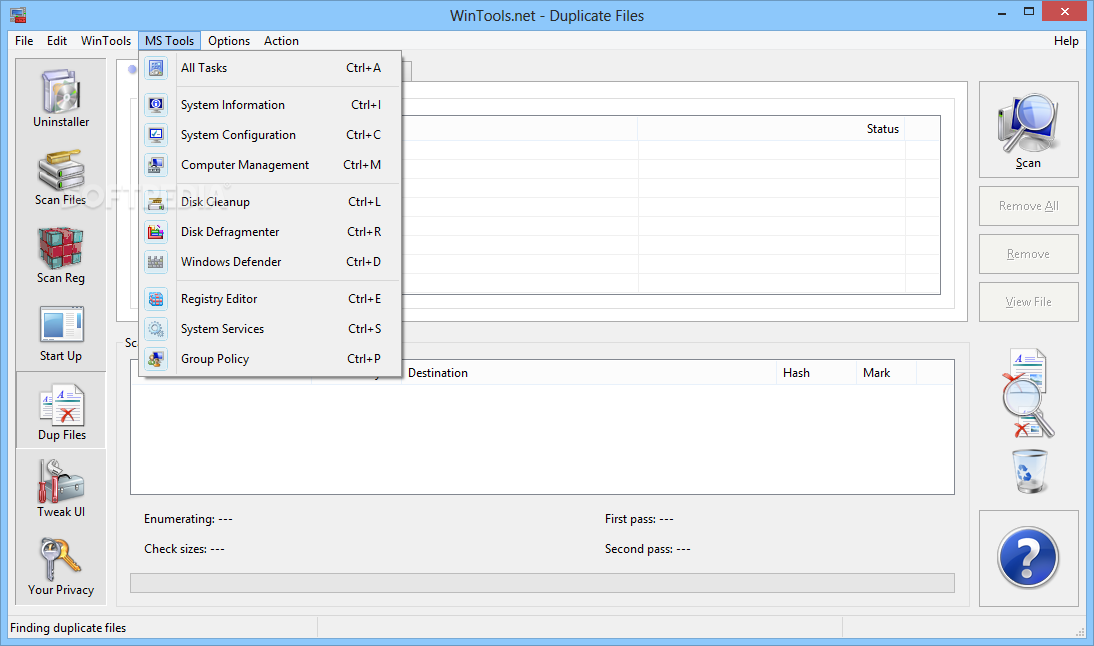Open Your Privacy tool in sidebar
Screen dimensions: 1094x646
(61, 566)
